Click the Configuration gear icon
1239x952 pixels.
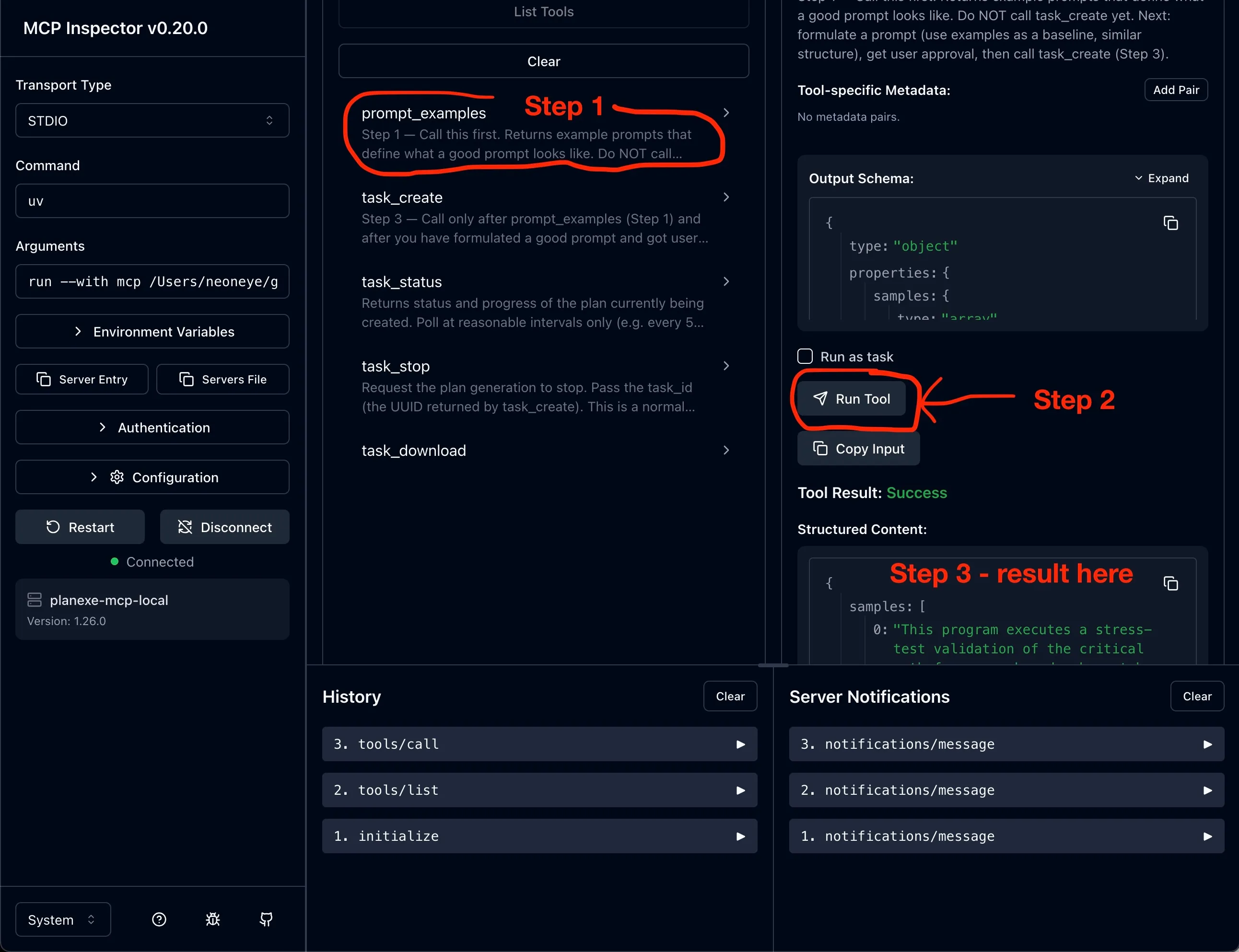[117, 476]
